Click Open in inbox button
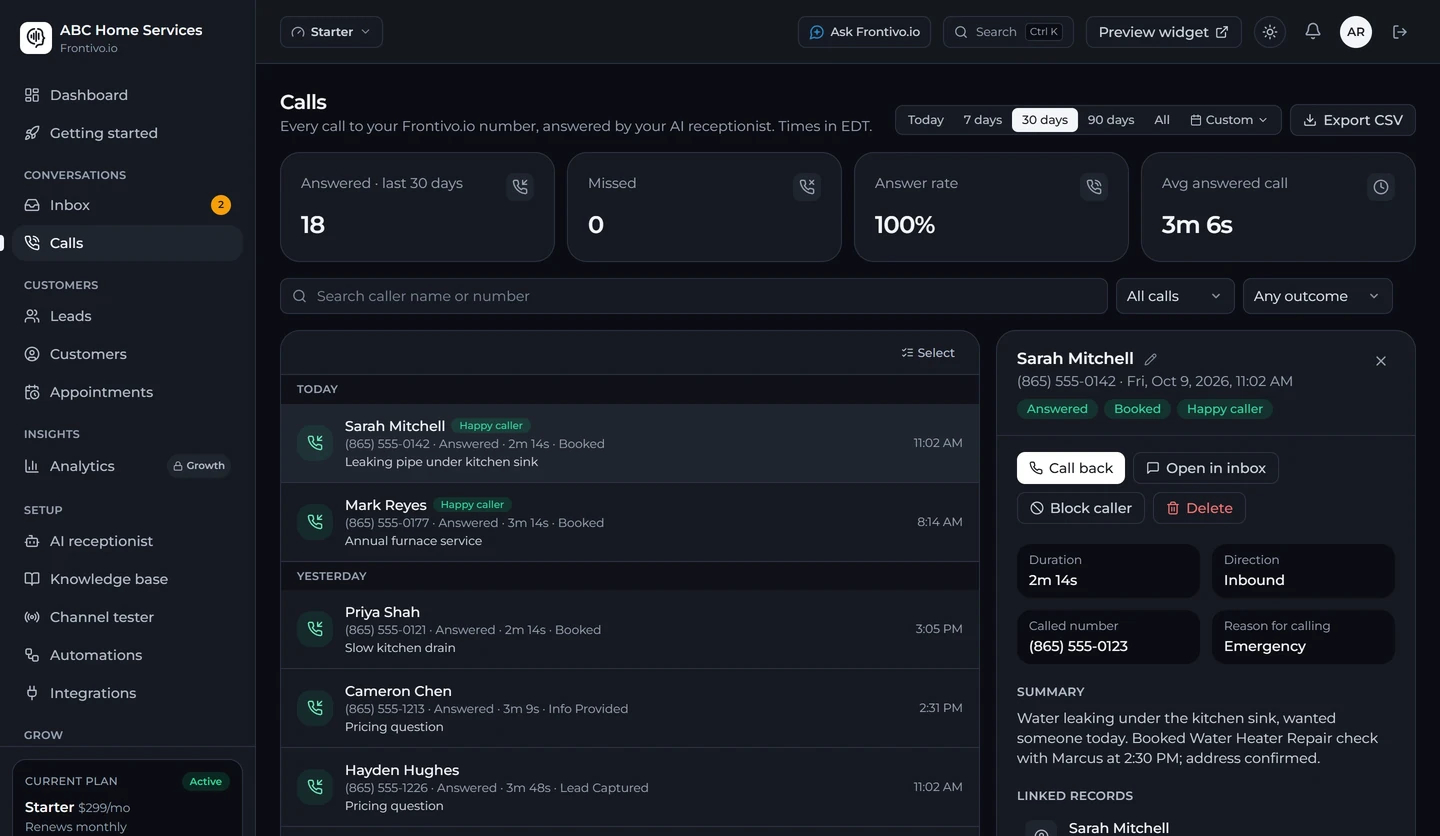 pos(1206,468)
